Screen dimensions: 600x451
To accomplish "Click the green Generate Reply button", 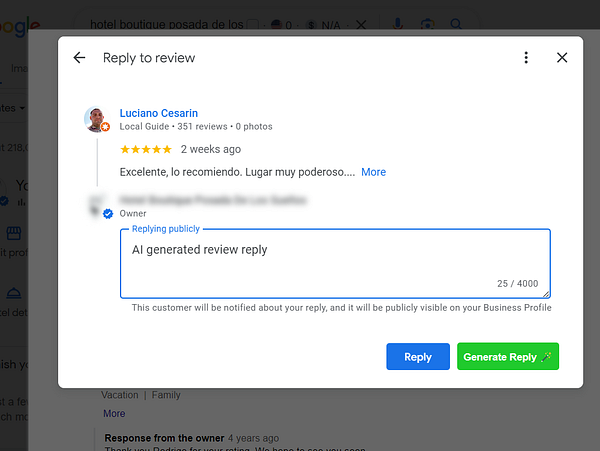I will [508, 357].
